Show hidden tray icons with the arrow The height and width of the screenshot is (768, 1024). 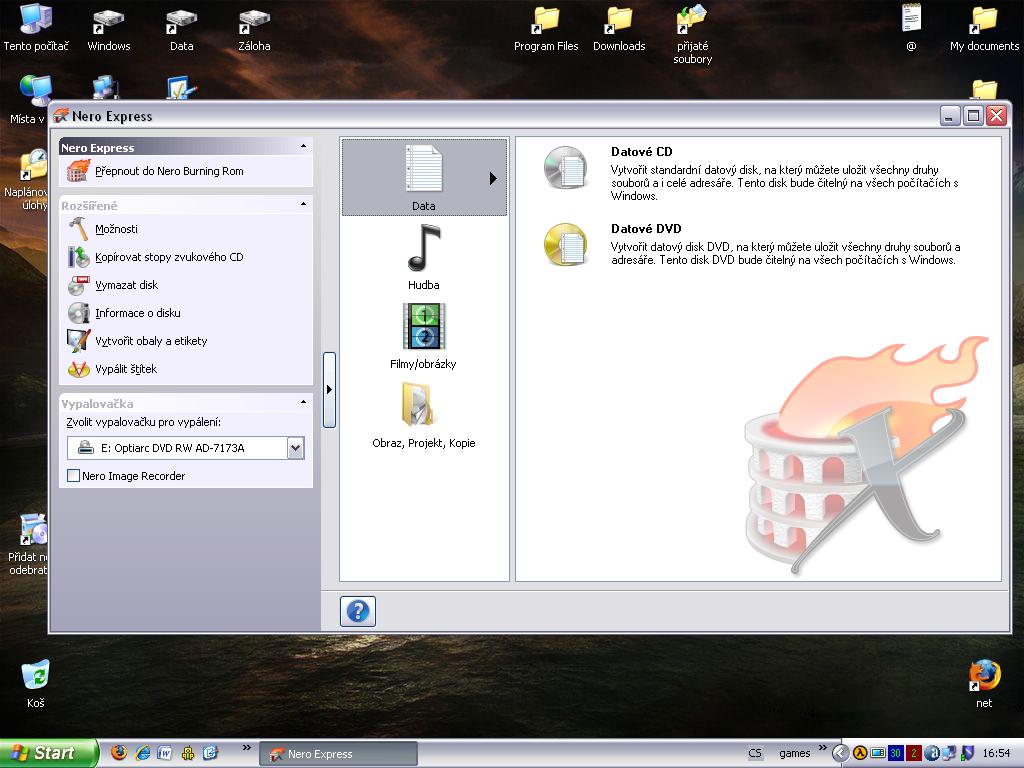pos(841,753)
